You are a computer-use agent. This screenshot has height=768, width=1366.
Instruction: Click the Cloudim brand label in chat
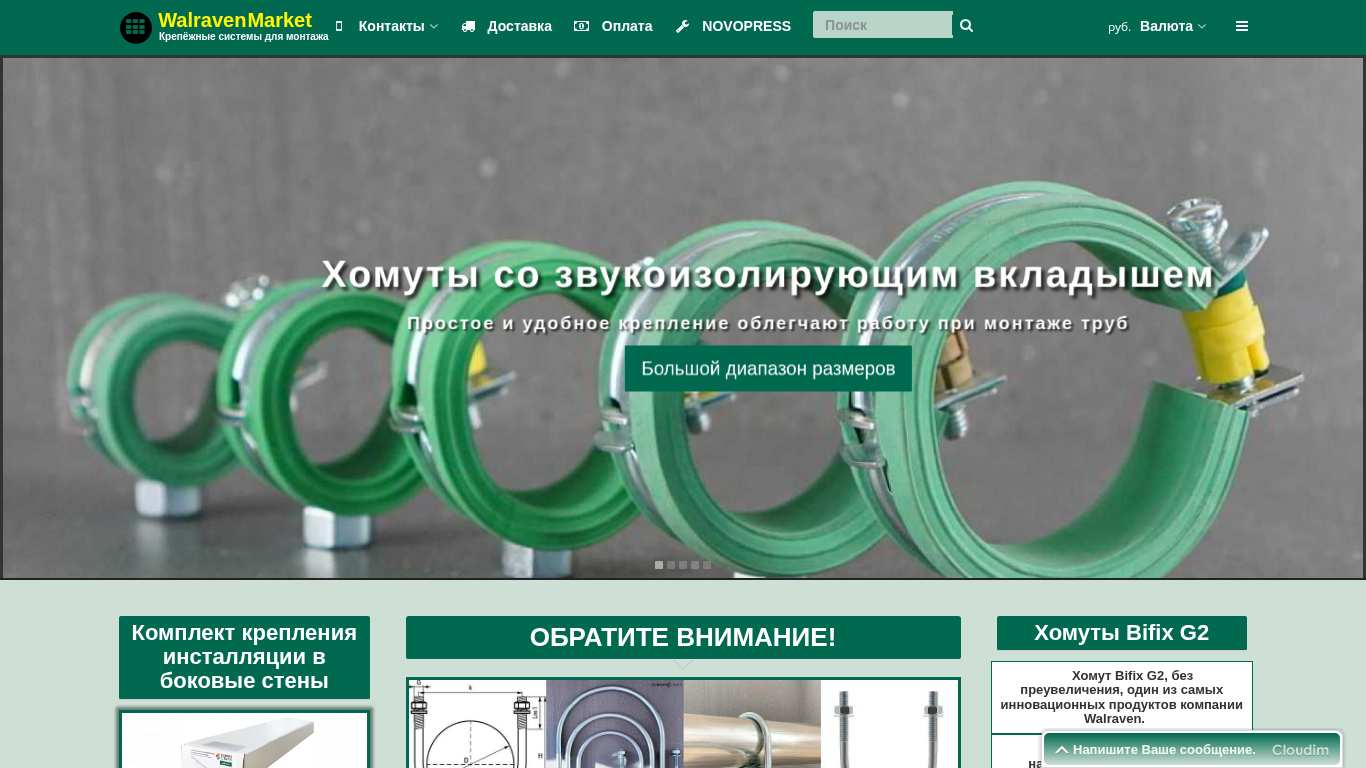tap(1300, 749)
